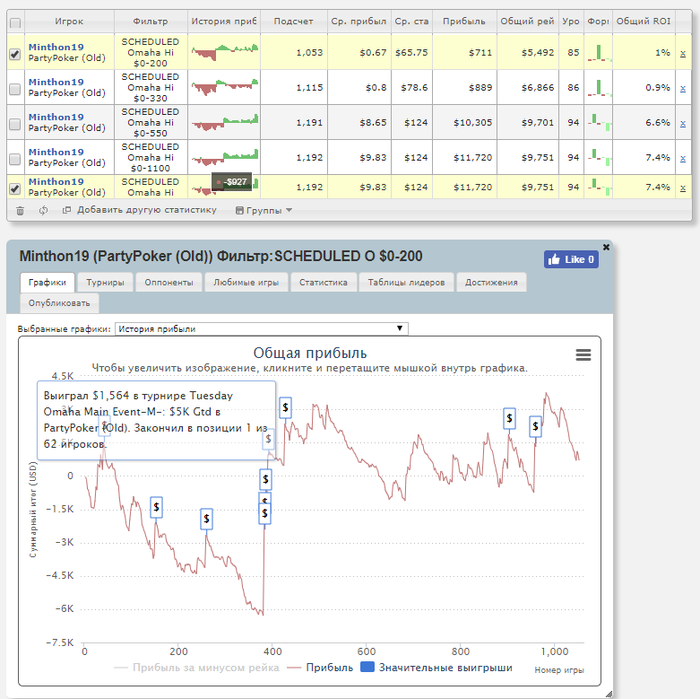Screen dimensions: 700x699
Task: Remove the $0-550 filter row with x
Action: [x=683, y=123]
